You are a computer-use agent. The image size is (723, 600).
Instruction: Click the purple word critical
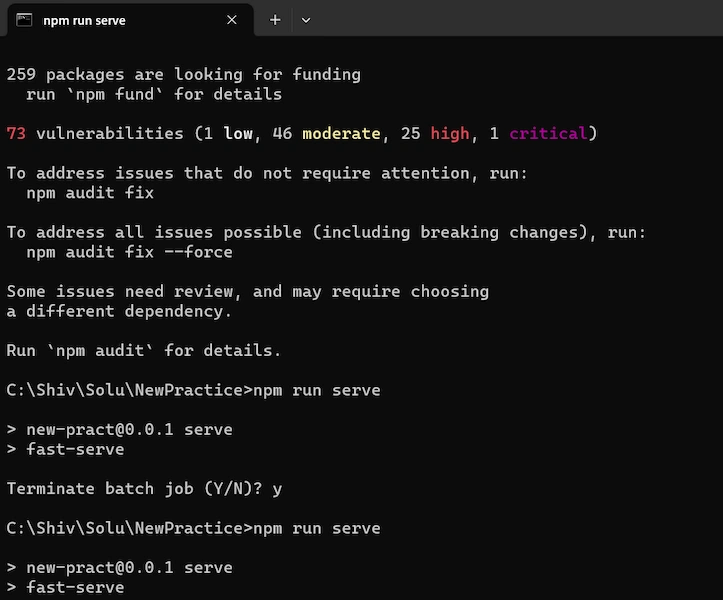548,133
